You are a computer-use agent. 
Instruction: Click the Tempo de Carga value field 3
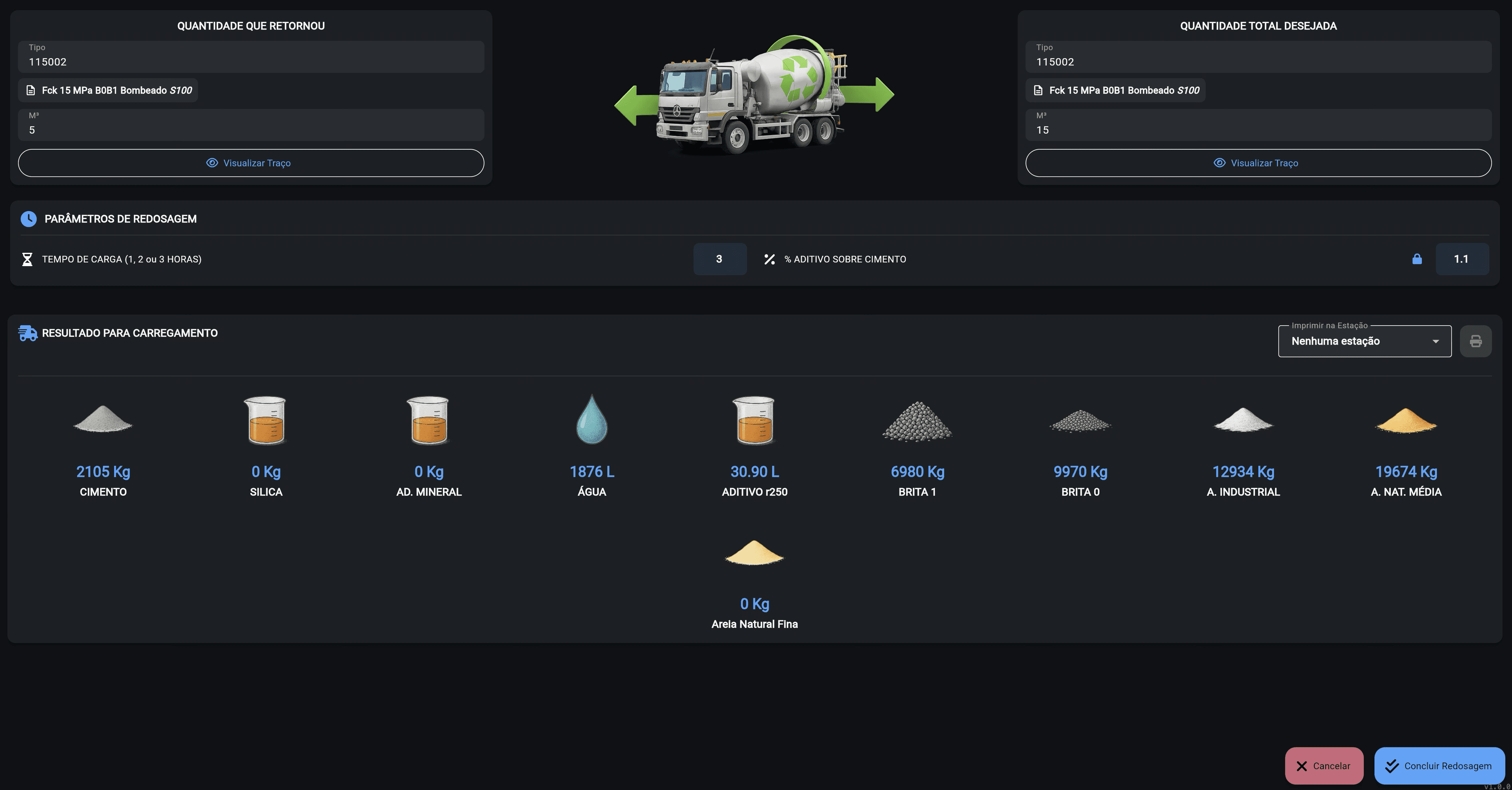[720, 259]
